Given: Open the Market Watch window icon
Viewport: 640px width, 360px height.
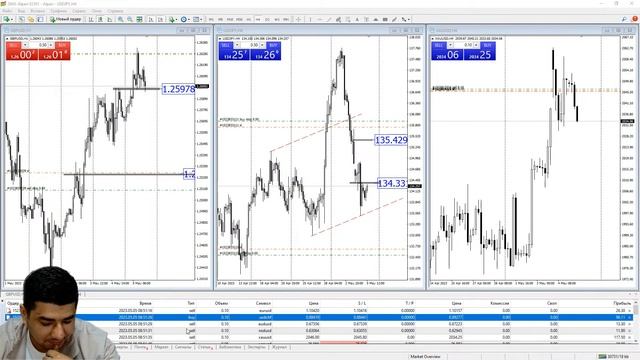Looking at the screenshot, I should (22, 19).
